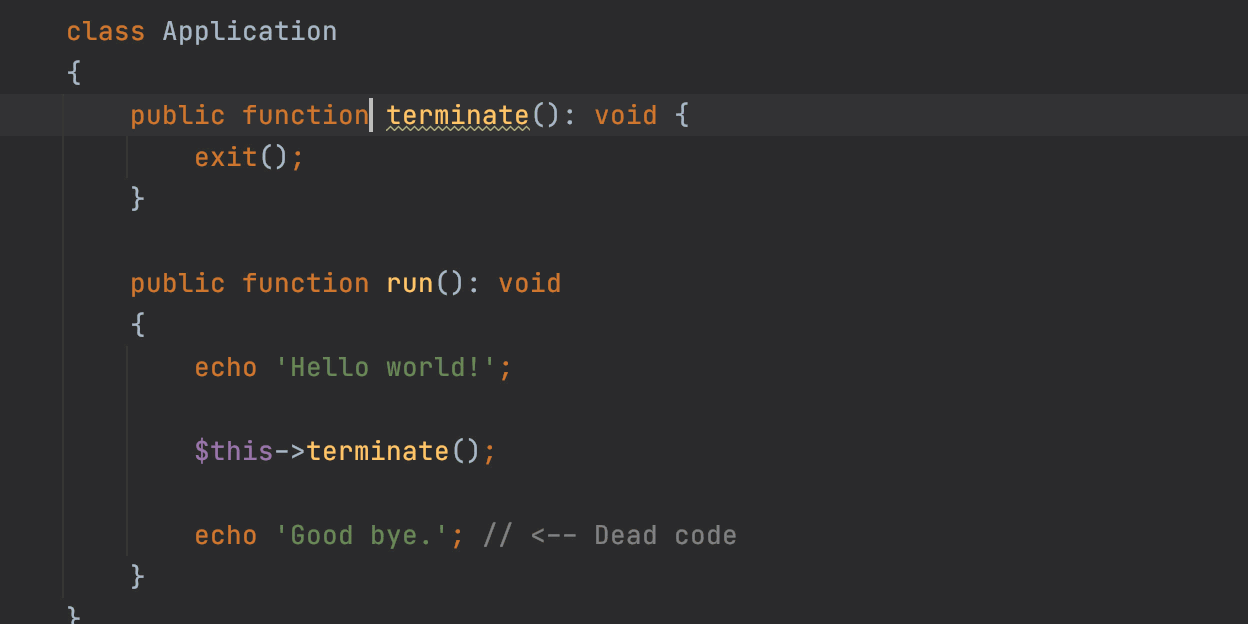
Task: Click the $this variable
Action: coord(233,452)
